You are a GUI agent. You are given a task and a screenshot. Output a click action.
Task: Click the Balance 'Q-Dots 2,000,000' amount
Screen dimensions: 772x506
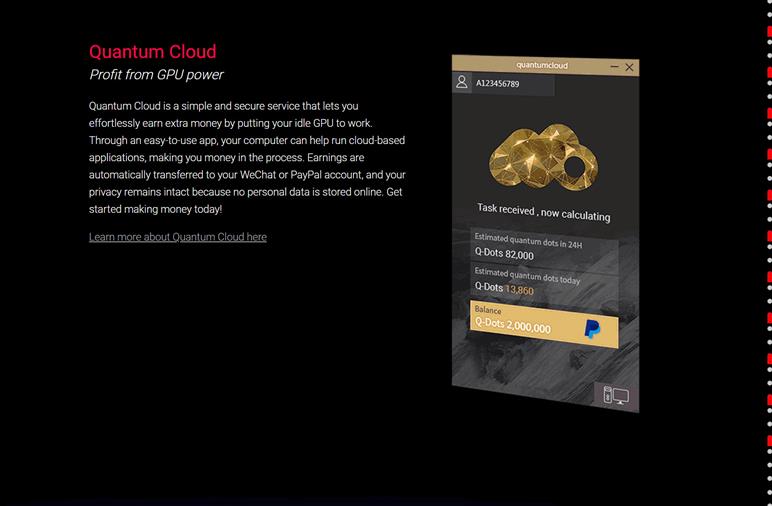[513, 325]
